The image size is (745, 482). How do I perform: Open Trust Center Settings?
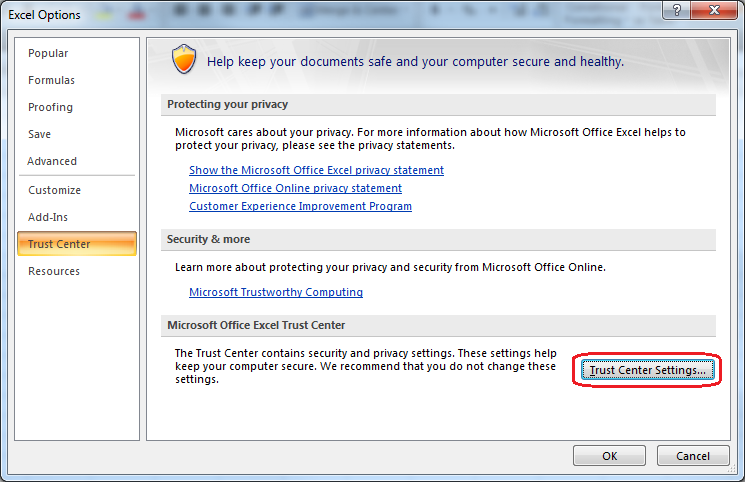pos(648,370)
